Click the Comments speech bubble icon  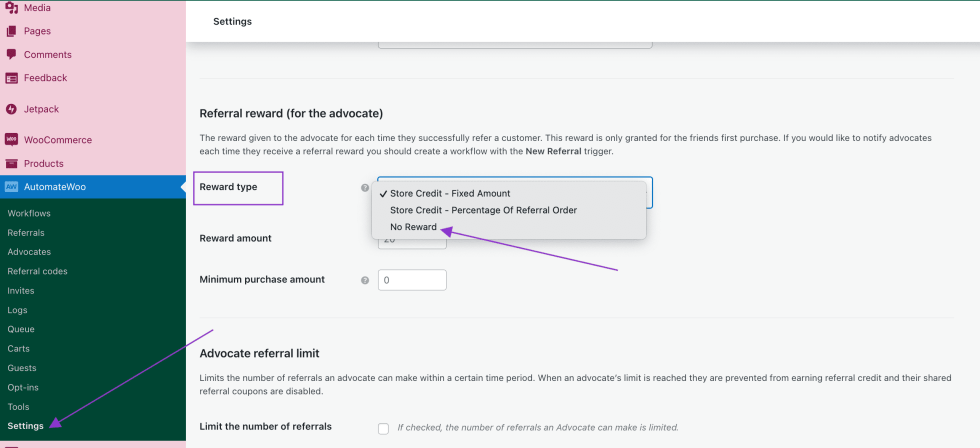point(12,54)
